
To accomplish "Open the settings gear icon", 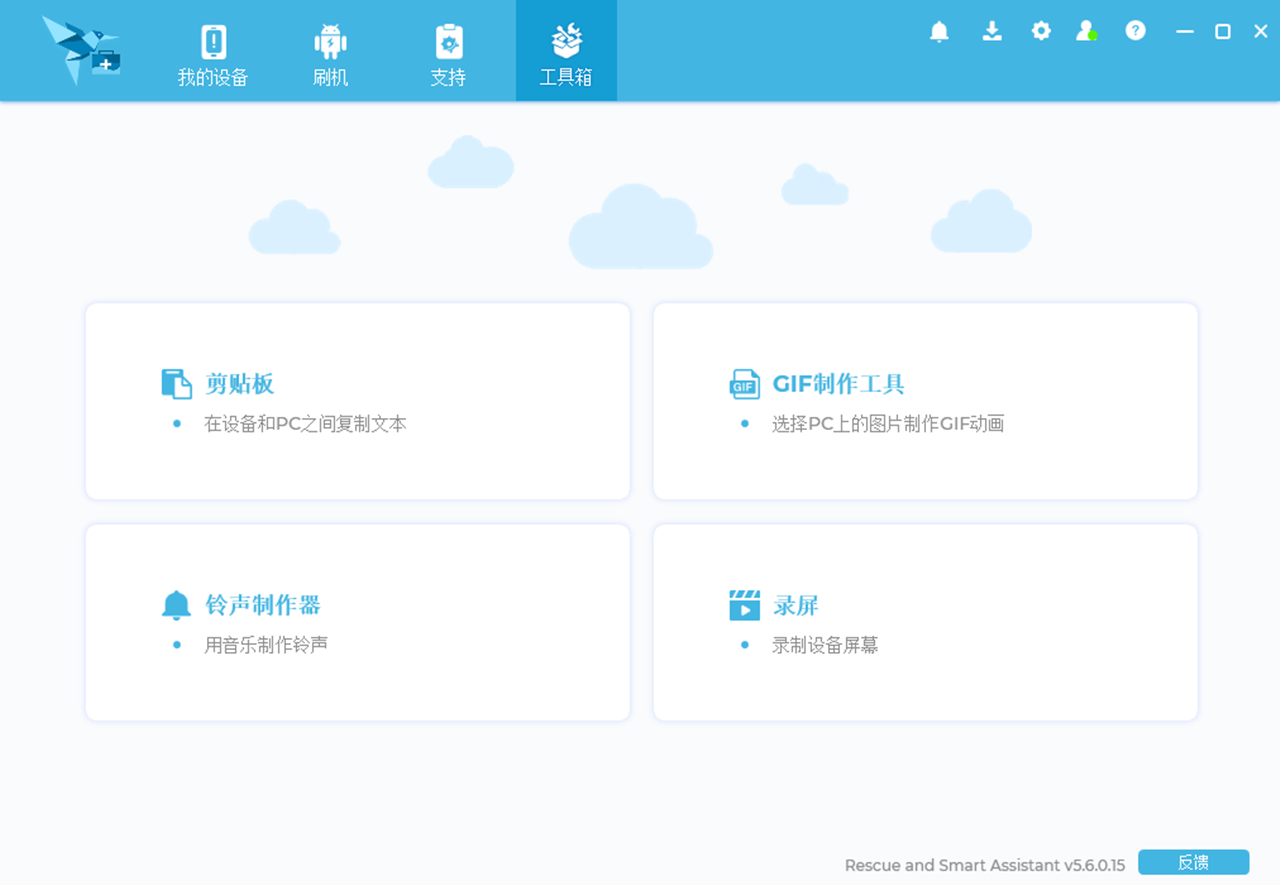I will [x=1041, y=31].
